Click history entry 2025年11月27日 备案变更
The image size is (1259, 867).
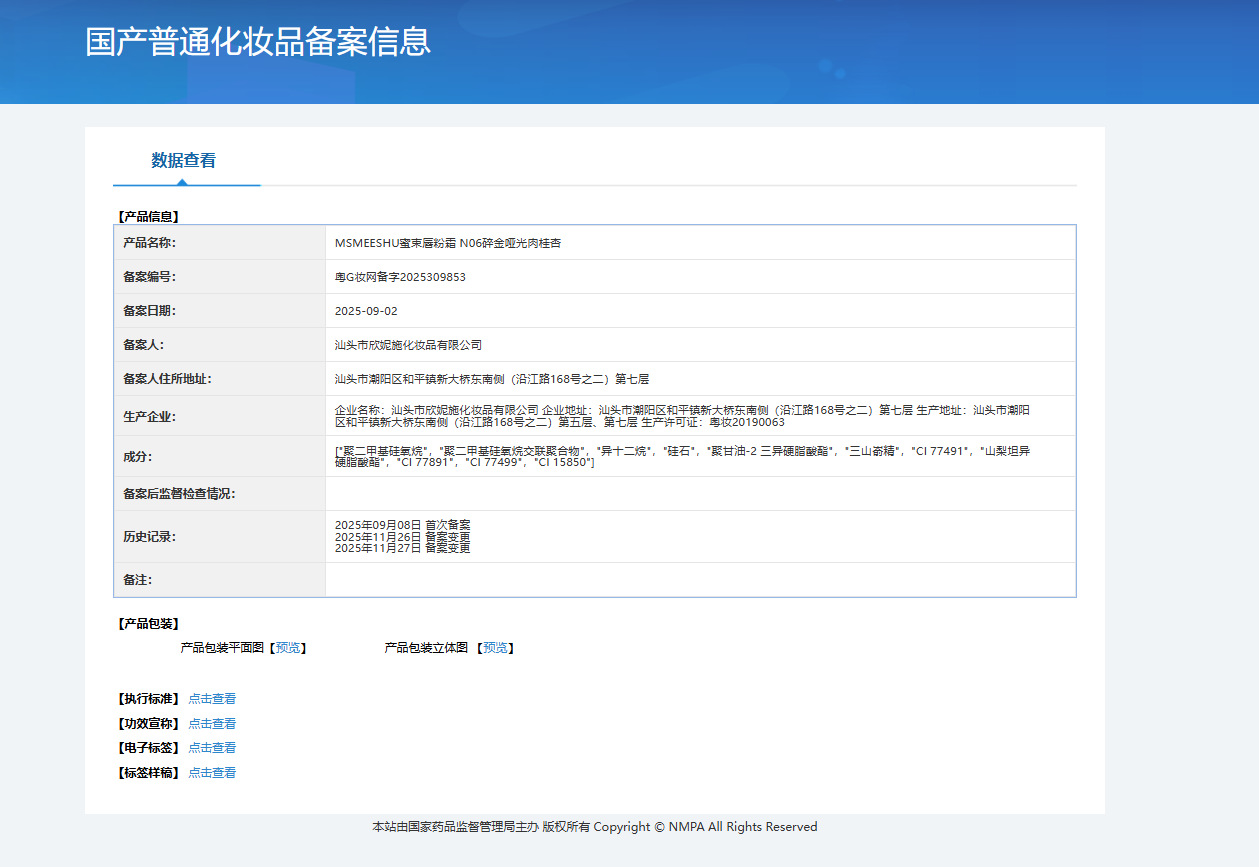402,548
